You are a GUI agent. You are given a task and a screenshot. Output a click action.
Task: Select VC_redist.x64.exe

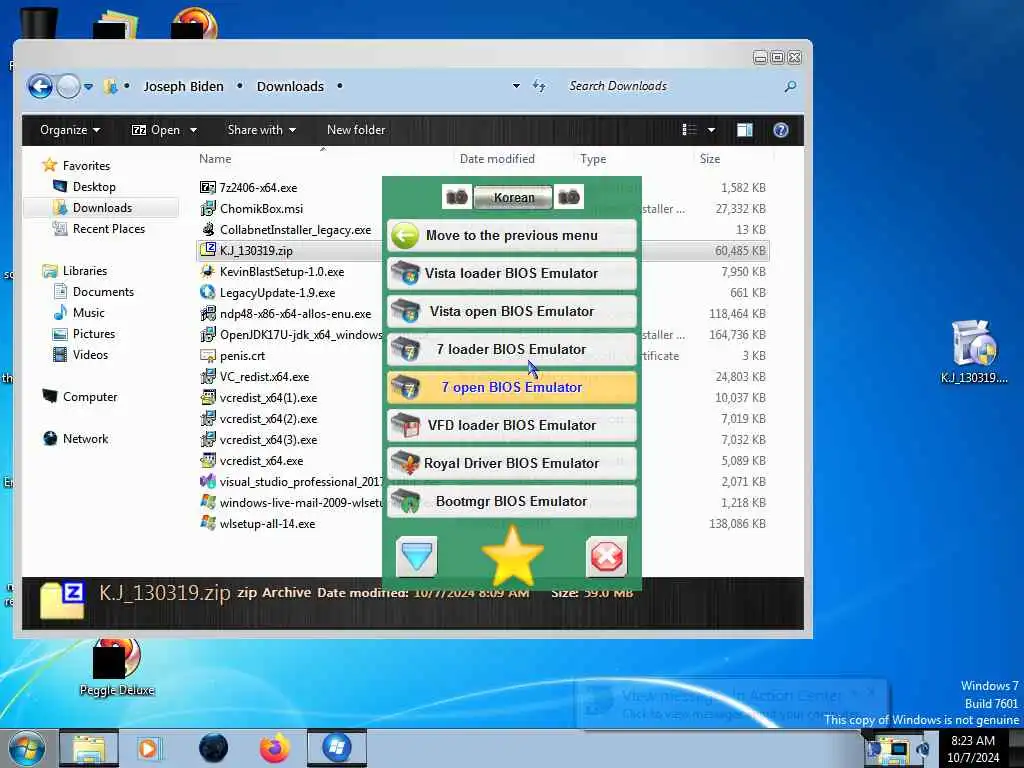point(264,377)
